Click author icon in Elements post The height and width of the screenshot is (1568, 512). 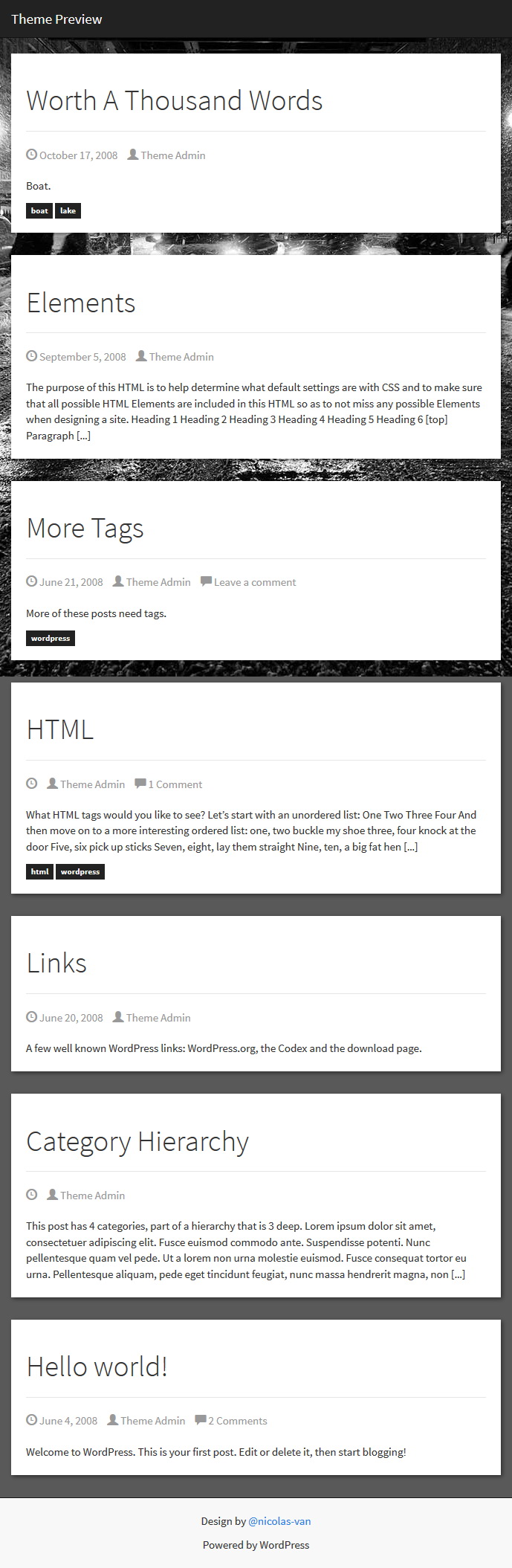point(141,356)
